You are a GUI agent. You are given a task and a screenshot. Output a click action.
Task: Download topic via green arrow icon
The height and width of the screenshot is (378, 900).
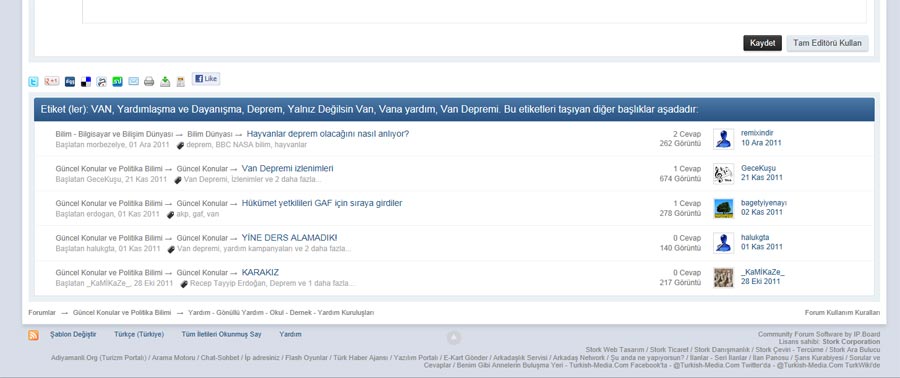coord(165,81)
